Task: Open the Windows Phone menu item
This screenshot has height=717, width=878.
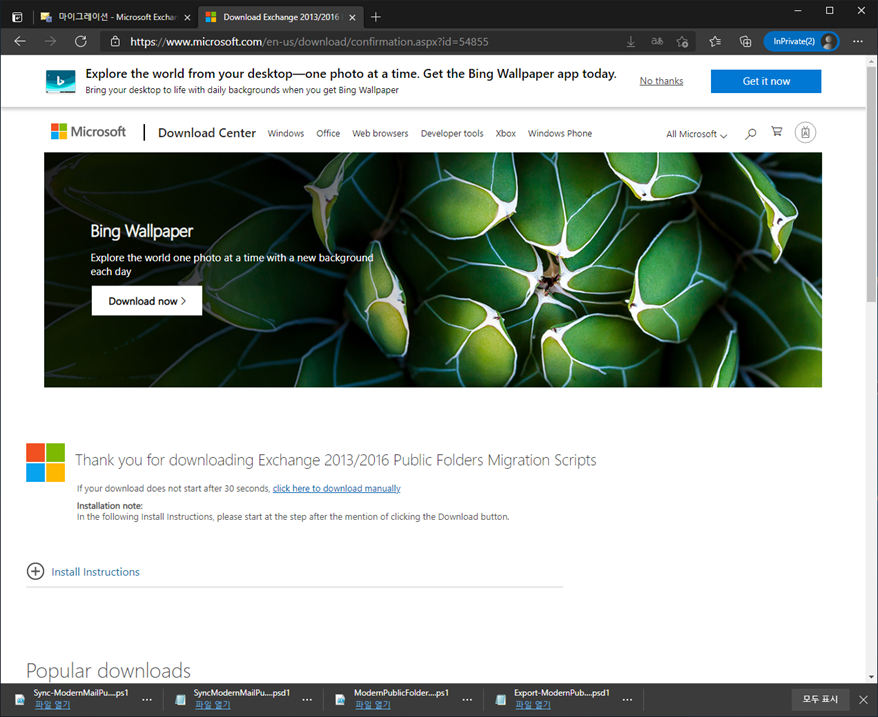Action: pyautogui.click(x=560, y=133)
